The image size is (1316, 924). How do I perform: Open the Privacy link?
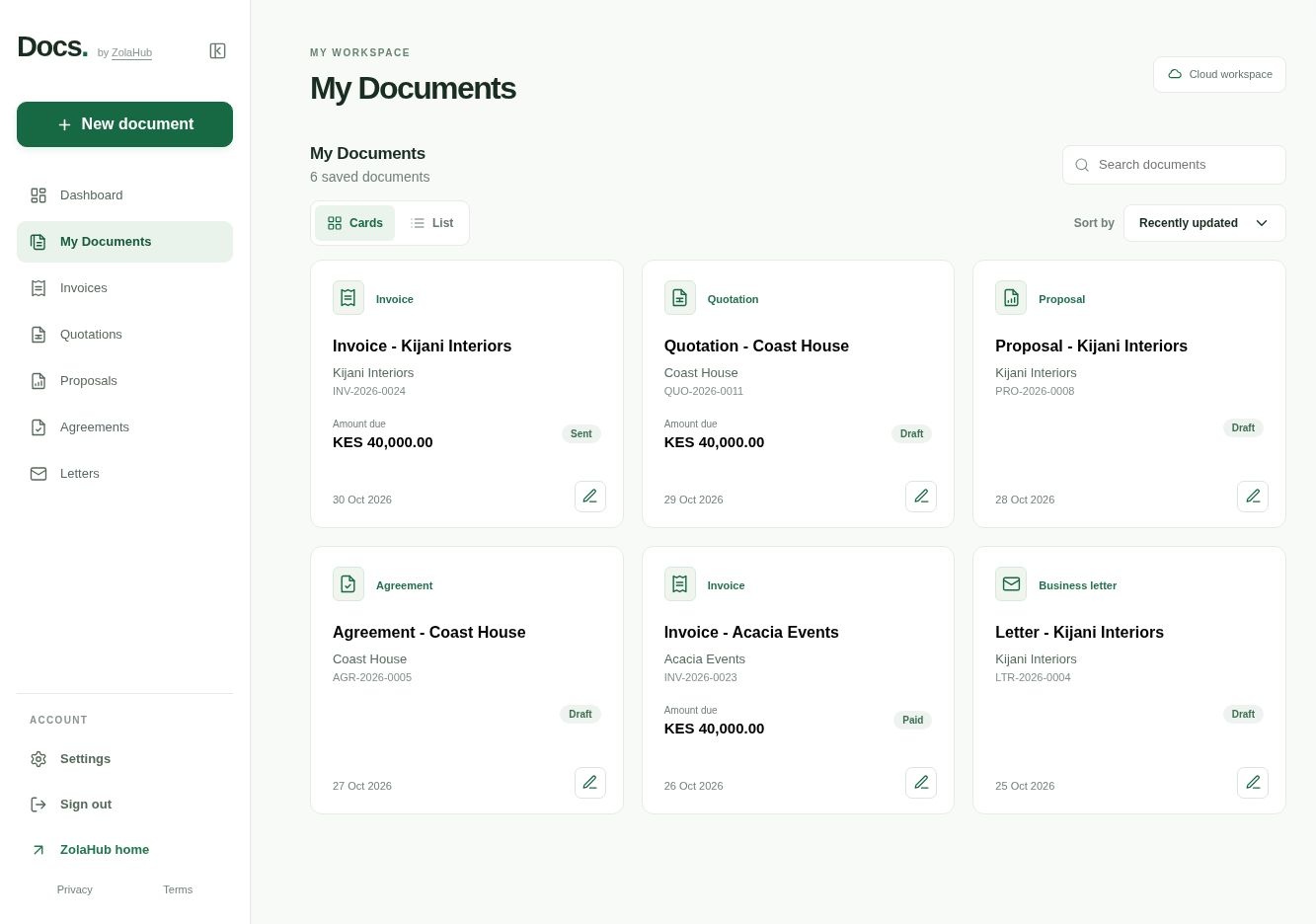click(75, 889)
